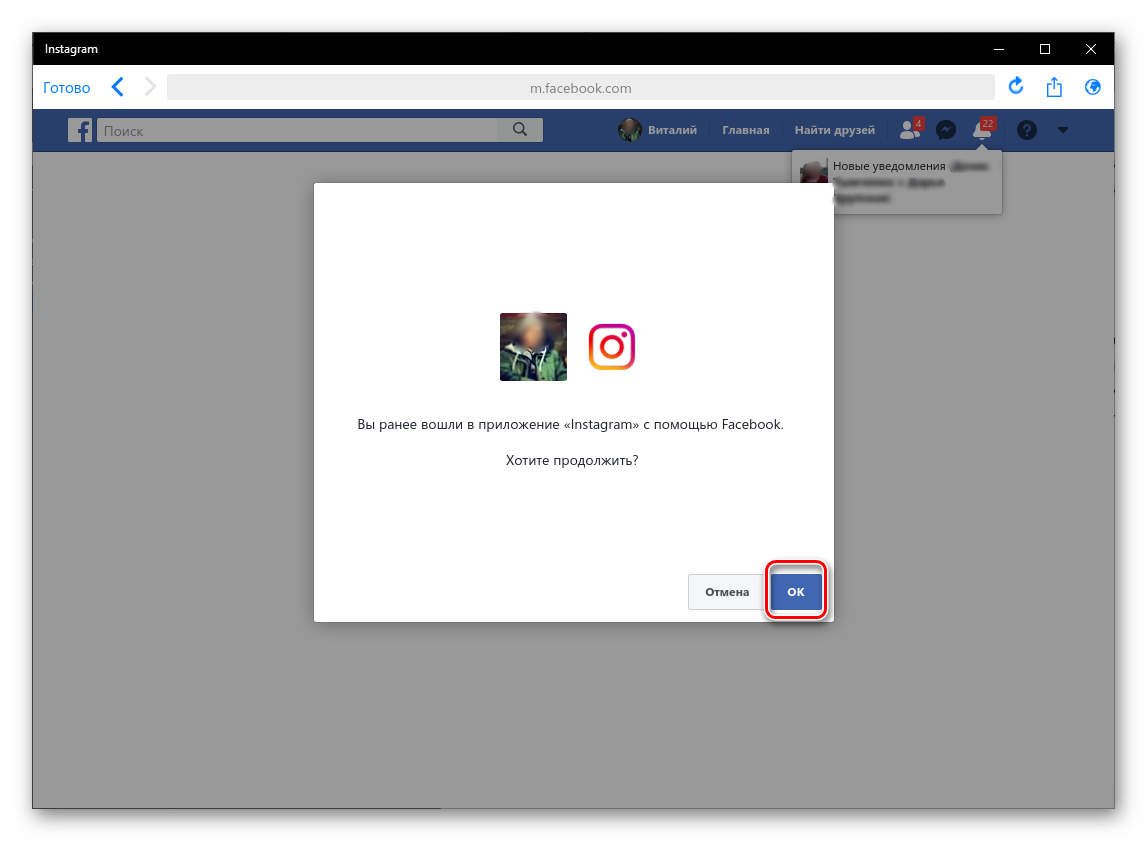Open friend requests icon
This screenshot has height=841, width=1147.
(911, 129)
